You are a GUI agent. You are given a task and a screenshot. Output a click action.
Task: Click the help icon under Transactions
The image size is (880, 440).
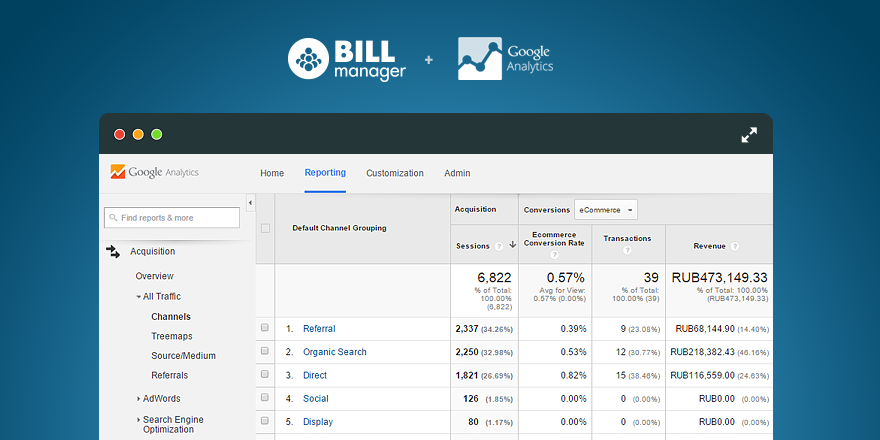(627, 250)
